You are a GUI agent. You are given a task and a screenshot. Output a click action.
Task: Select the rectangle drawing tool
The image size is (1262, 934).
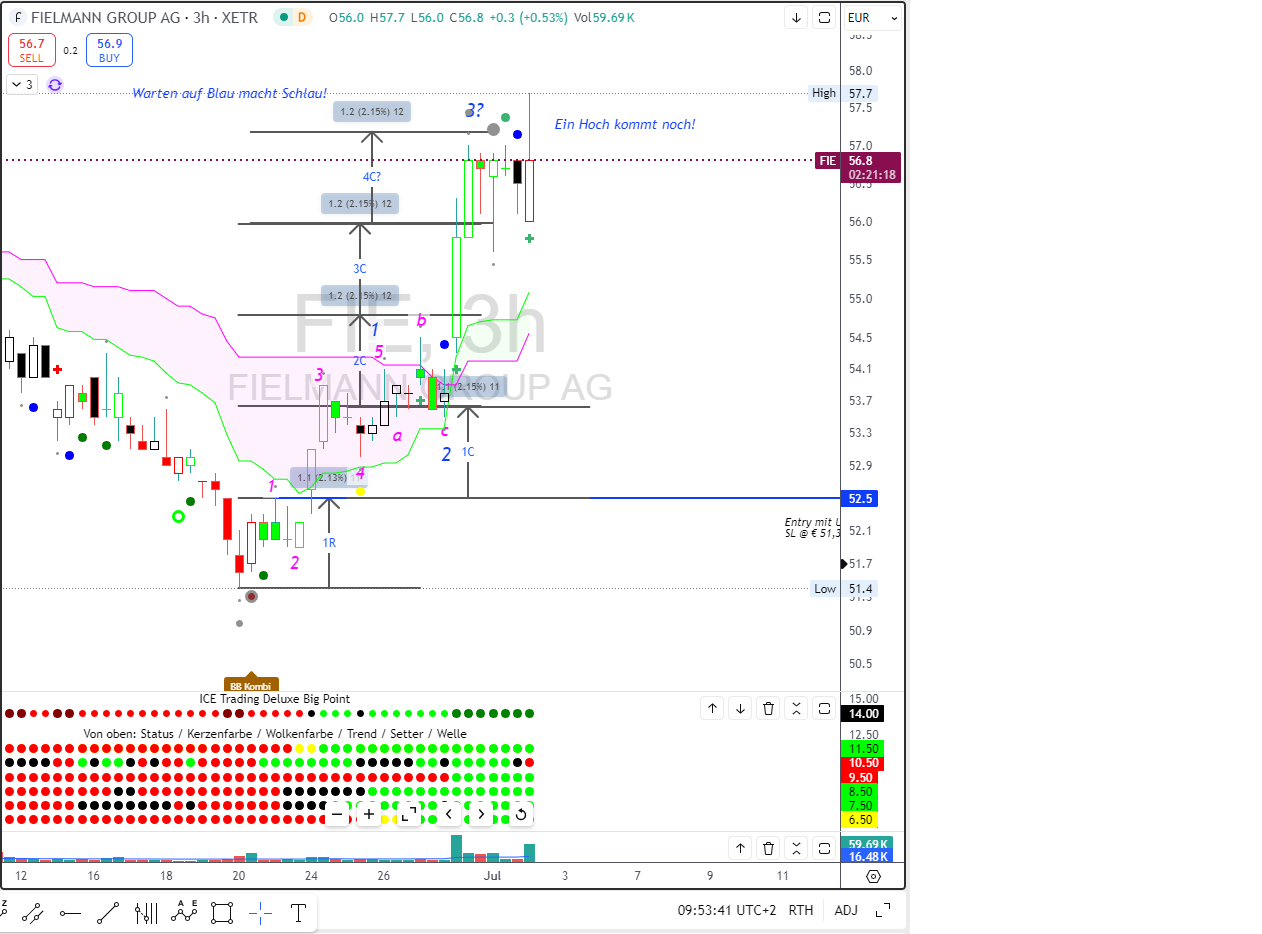[x=222, y=912]
